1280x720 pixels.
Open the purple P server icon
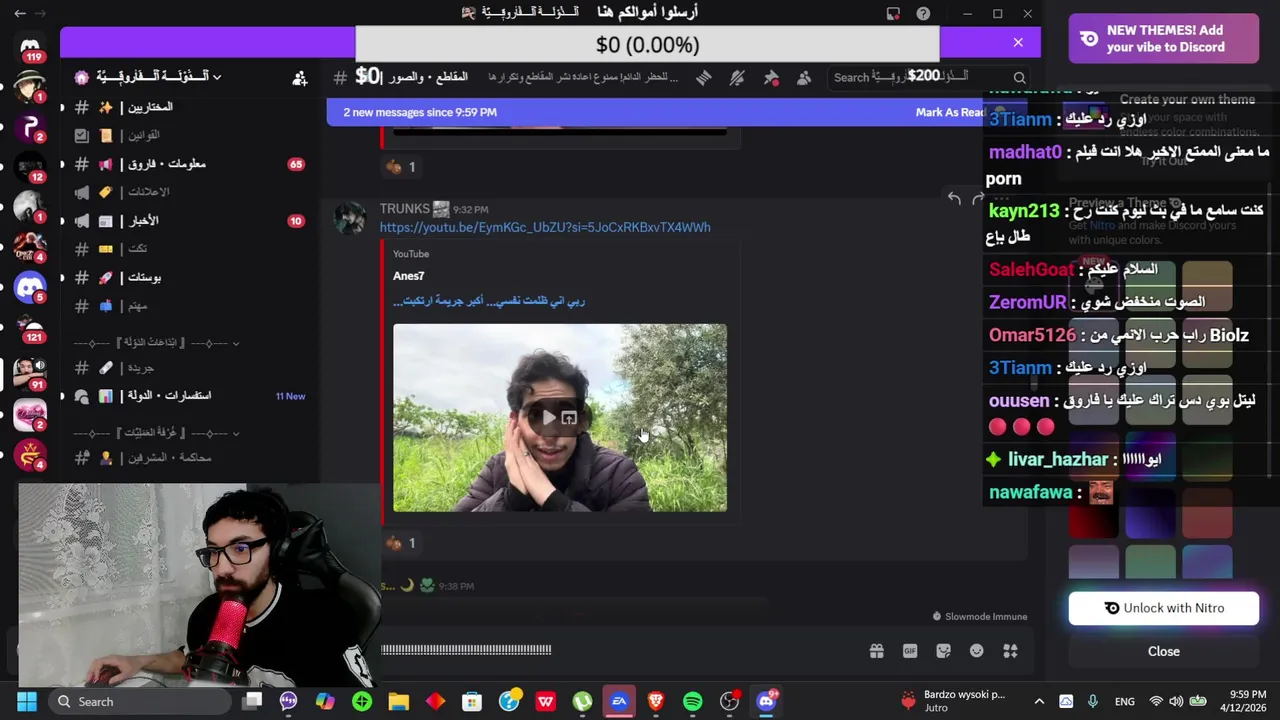[30, 127]
